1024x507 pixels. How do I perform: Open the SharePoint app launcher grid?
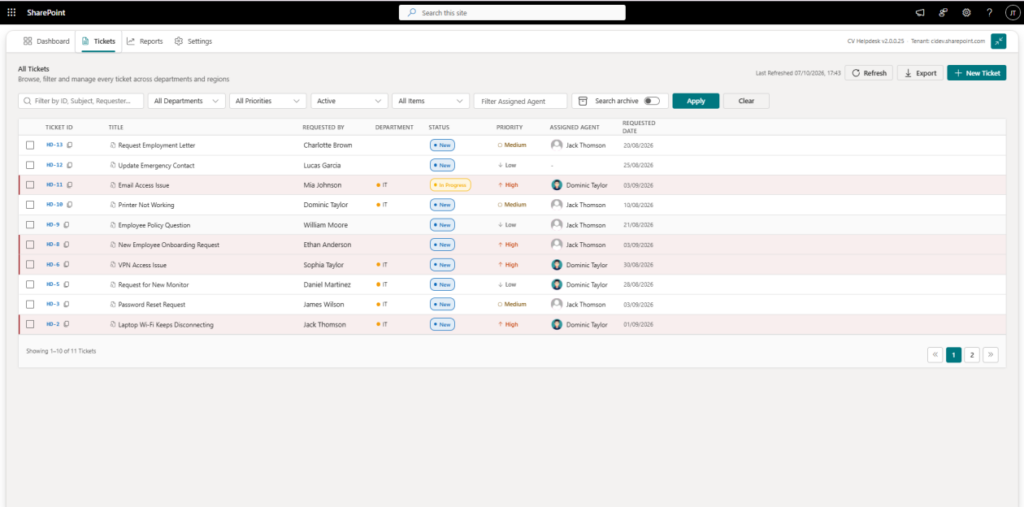click(12, 12)
